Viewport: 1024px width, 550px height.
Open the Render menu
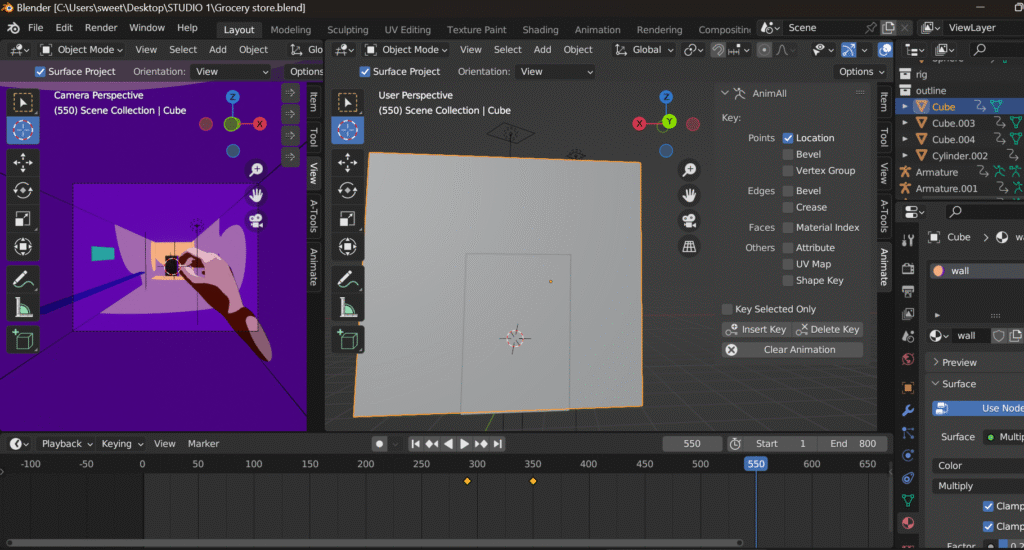101,28
